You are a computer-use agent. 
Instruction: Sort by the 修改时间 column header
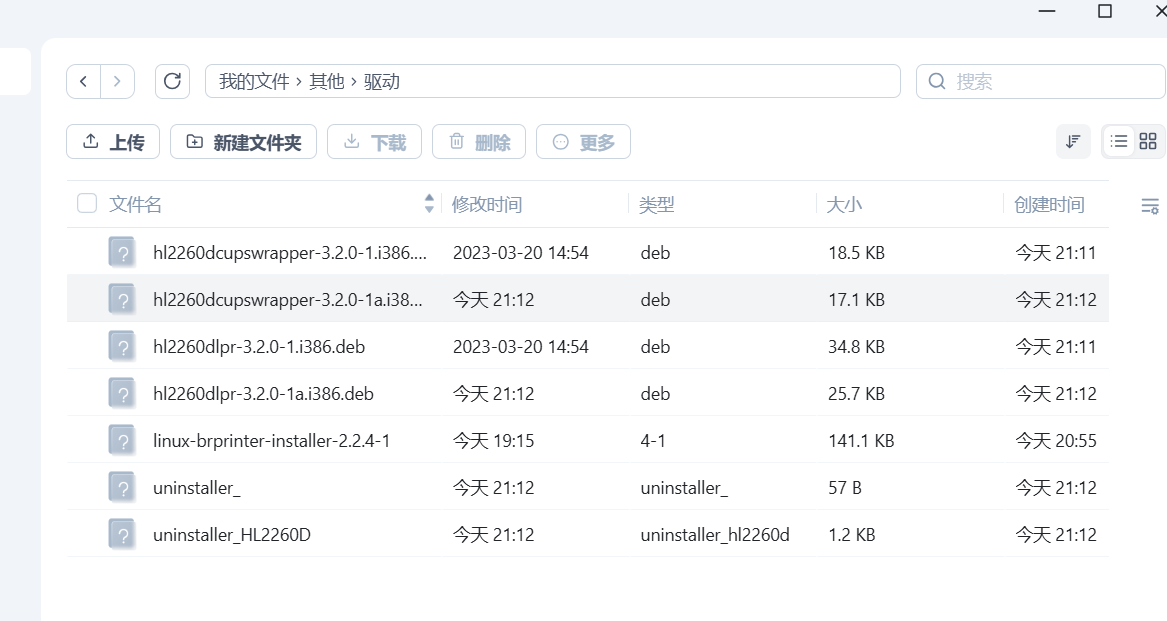coord(487,205)
